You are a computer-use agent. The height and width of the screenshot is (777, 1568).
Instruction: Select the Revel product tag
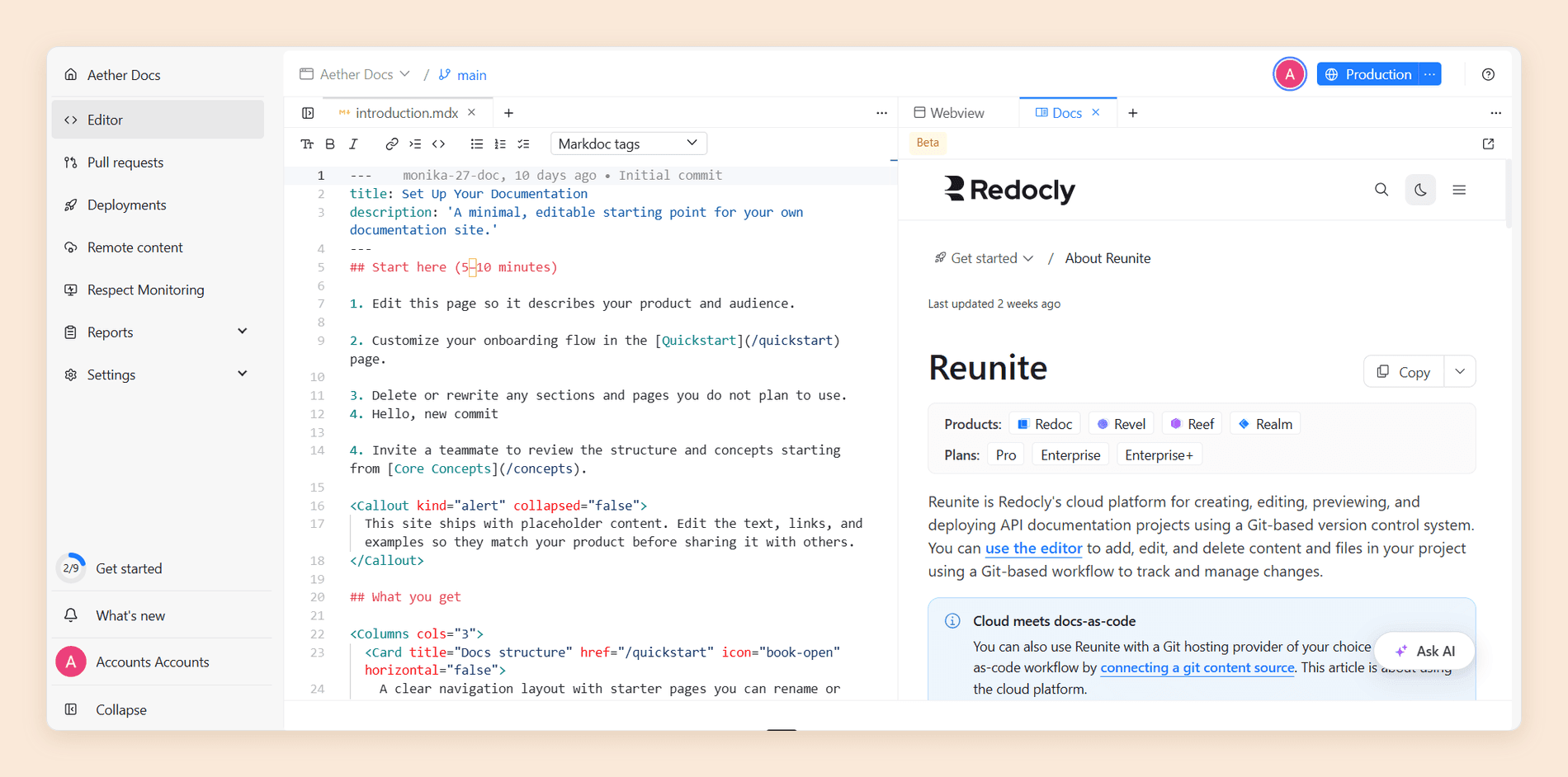click(x=1121, y=424)
